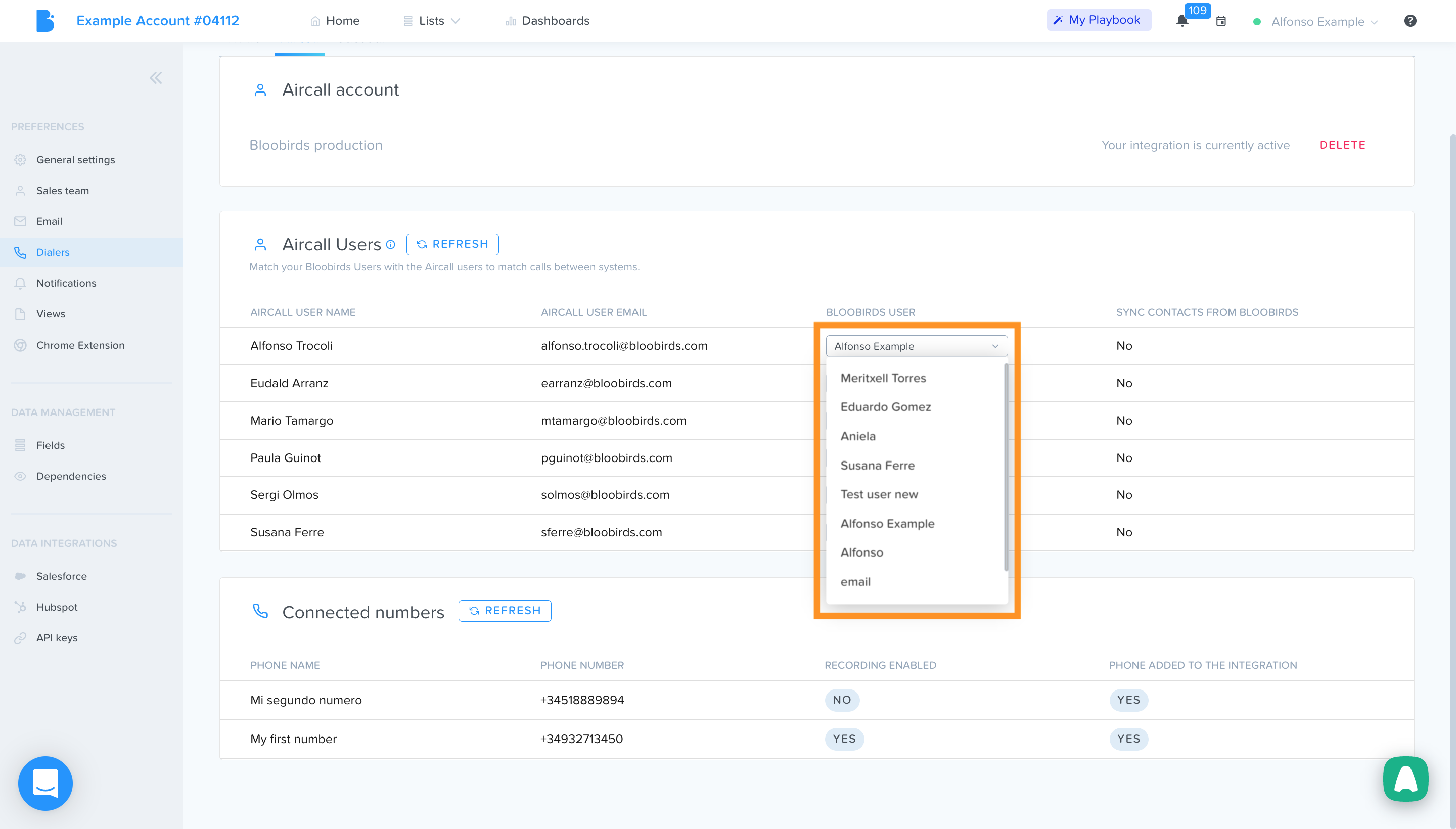Open Notifications preferences

pos(66,283)
